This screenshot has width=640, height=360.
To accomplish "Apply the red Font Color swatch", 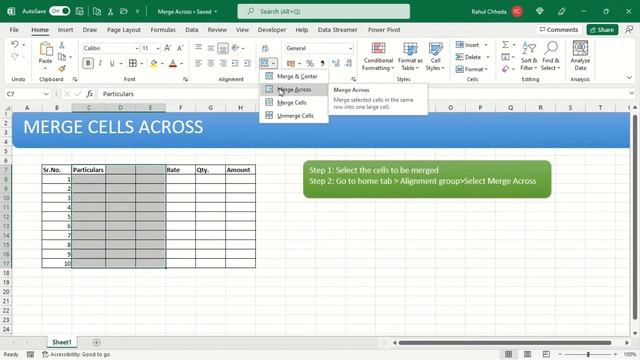I will click(x=173, y=64).
